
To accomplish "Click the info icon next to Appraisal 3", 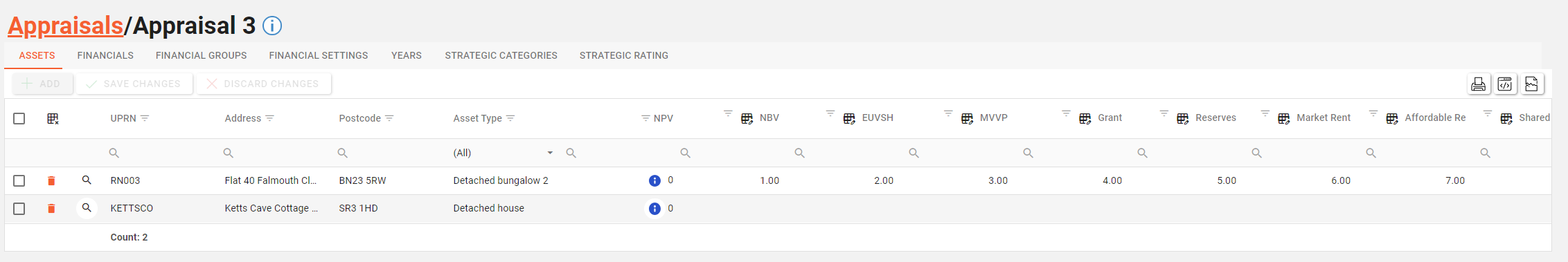I will point(272,26).
